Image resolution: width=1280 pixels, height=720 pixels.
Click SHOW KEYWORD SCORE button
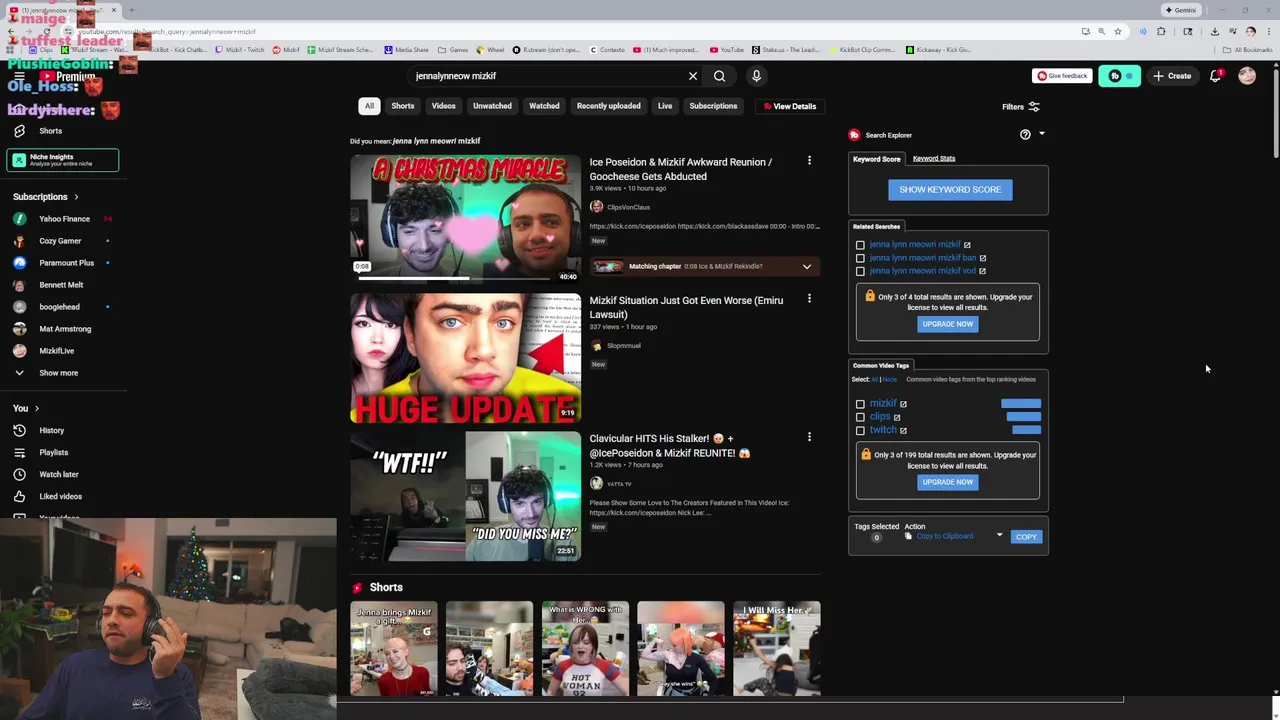pos(950,190)
